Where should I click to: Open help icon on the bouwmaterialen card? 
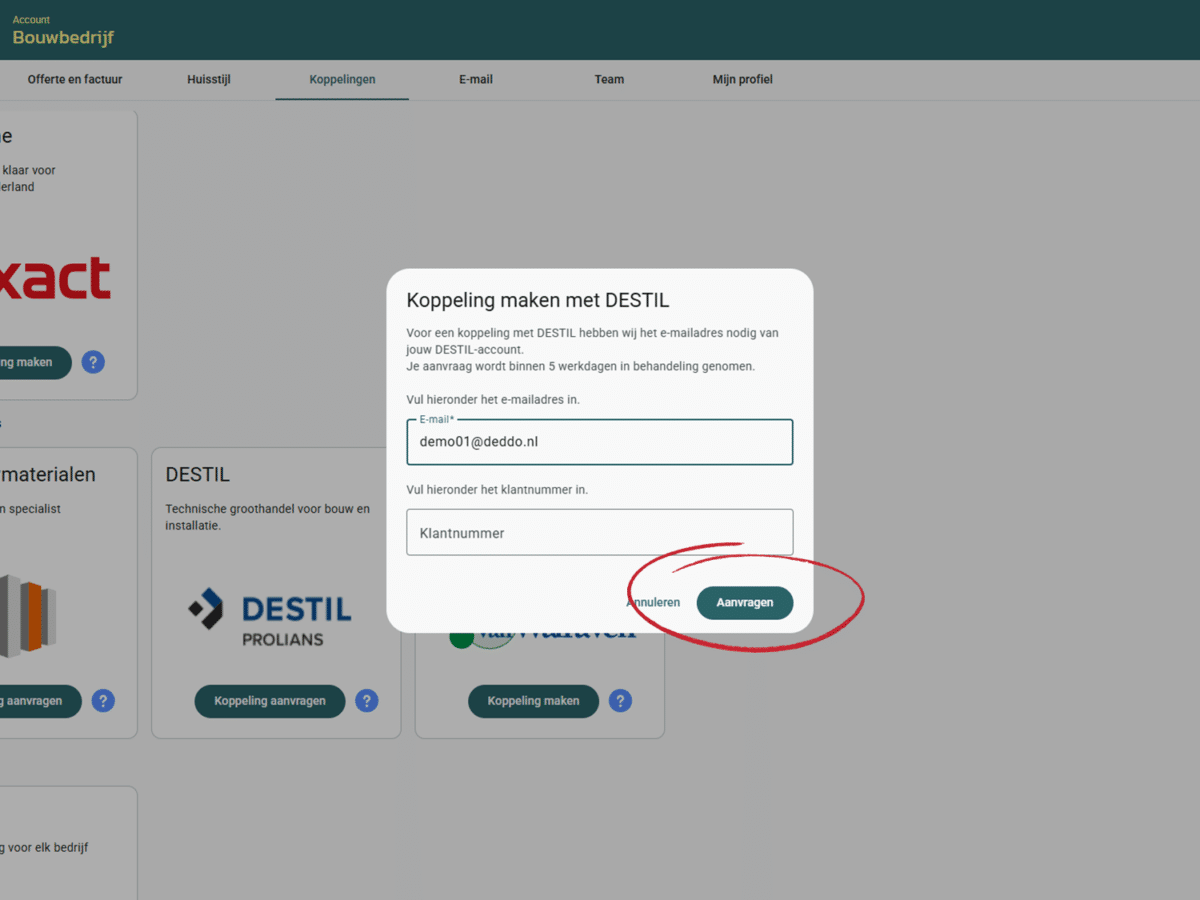click(x=103, y=701)
